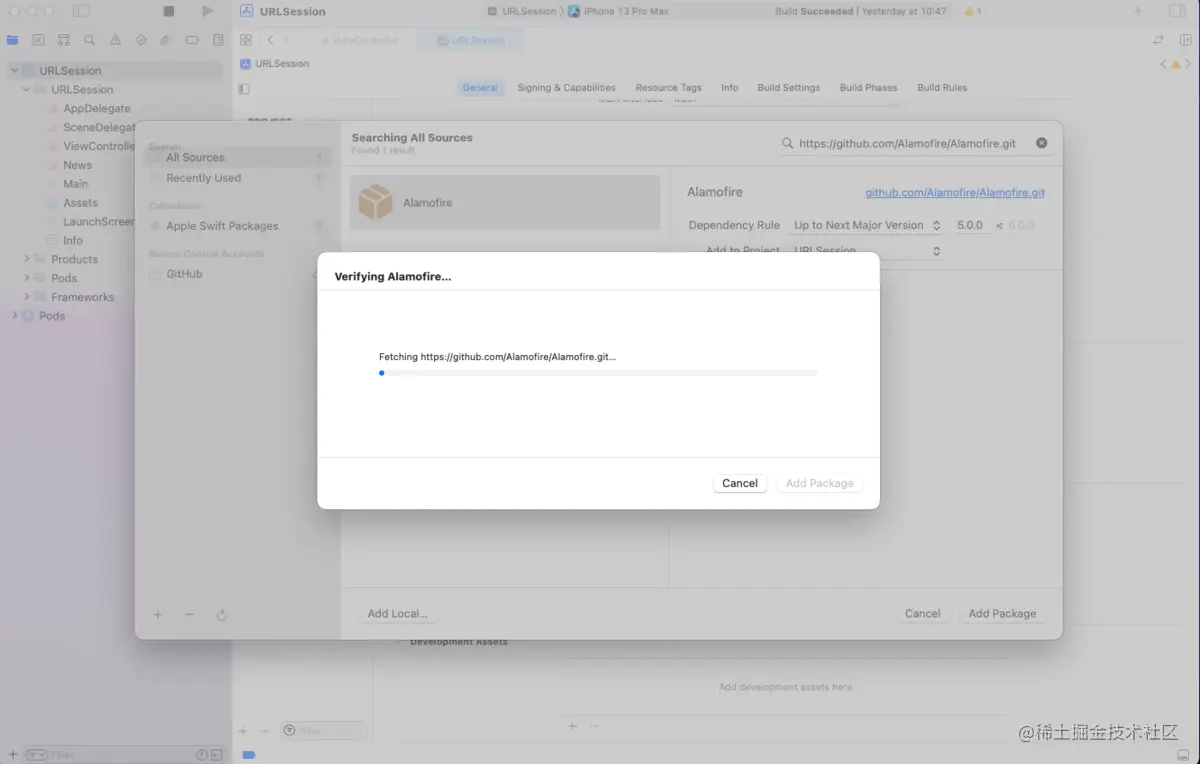The width and height of the screenshot is (1200, 764).
Task: Click the 5.0.0 minimum version field
Action: [970, 225]
